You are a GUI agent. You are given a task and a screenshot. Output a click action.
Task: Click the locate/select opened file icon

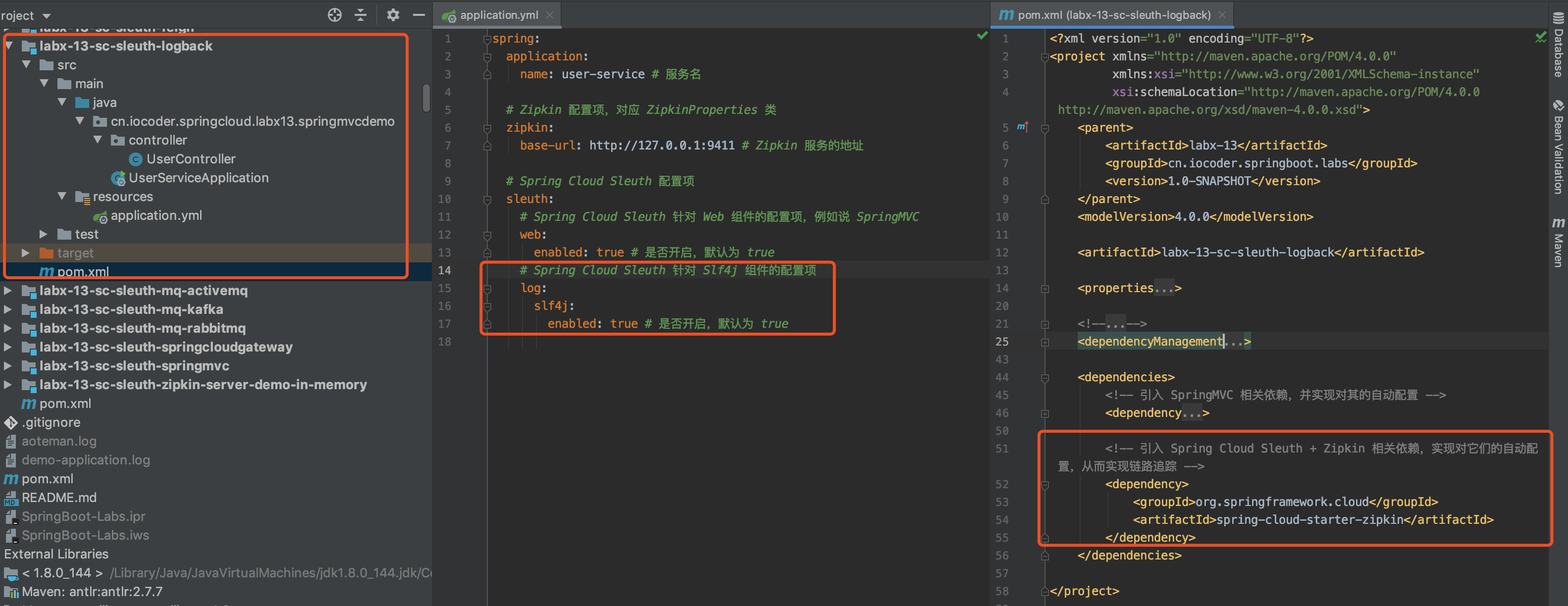[x=334, y=15]
